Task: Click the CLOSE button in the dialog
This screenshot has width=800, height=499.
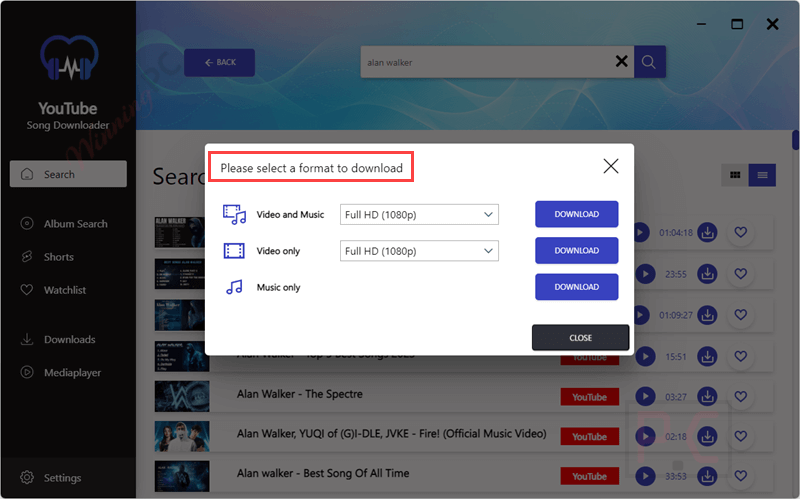Action: click(x=580, y=338)
